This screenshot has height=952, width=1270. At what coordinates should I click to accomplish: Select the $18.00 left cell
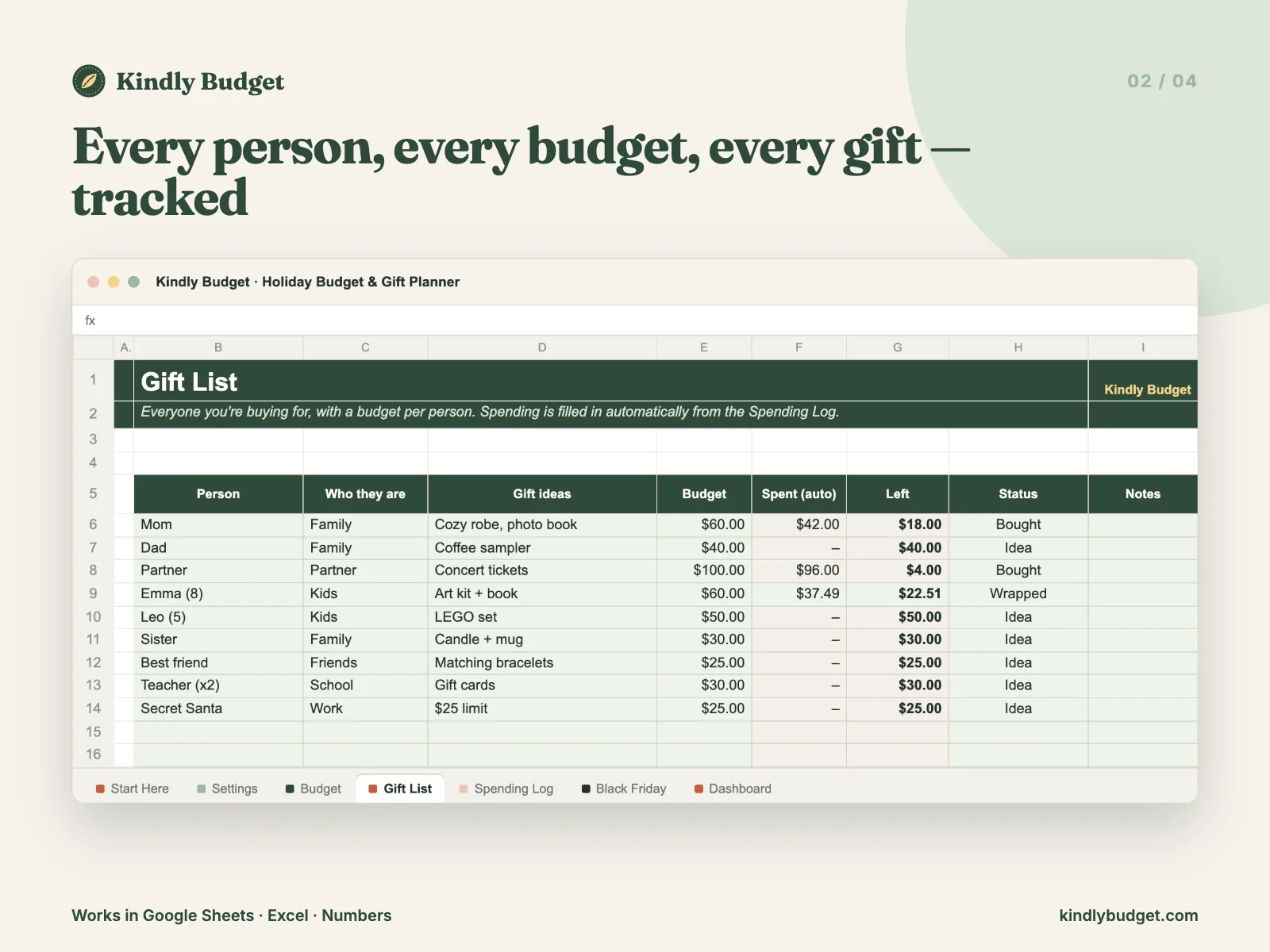898,524
